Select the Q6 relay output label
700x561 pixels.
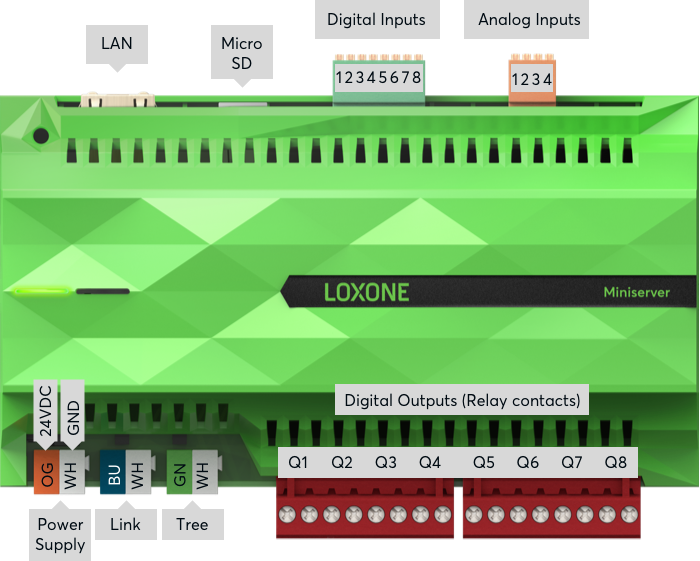click(528, 462)
